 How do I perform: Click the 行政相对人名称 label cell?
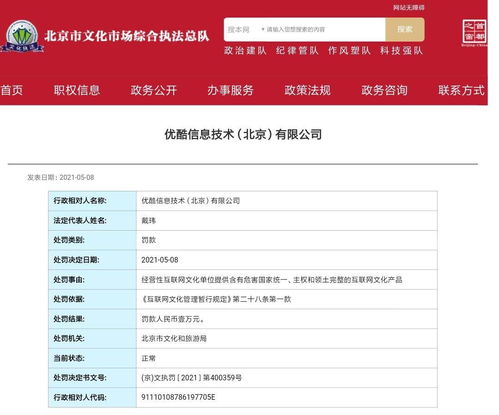tap(92, 201)
